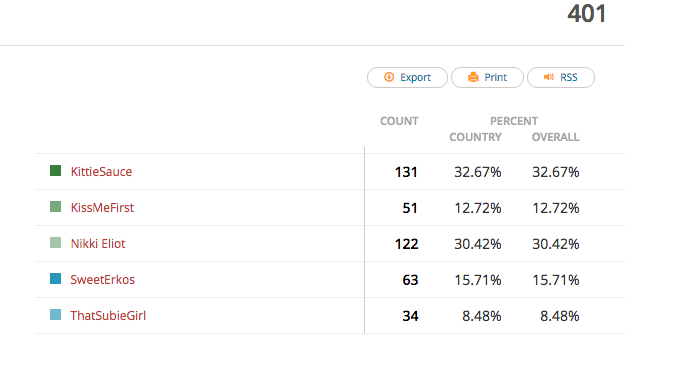673x381 pixels.
Task: Select SweetErkos blue swatch
Action: click(x=55, y=279)
